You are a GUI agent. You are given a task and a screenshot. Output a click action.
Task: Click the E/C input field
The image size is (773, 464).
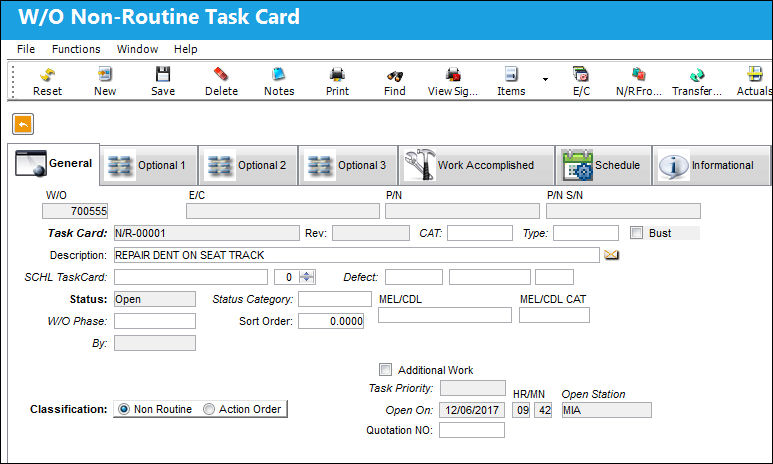point(283,211)
